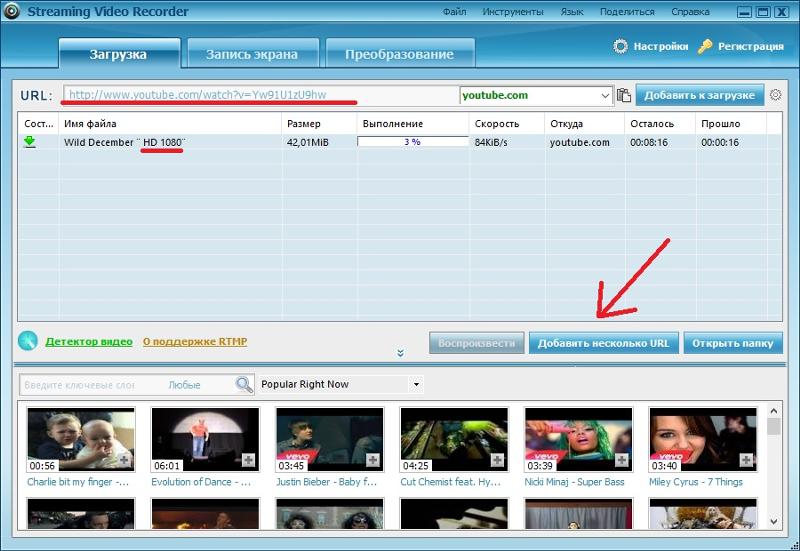
Task: Click the green download status arrow
Action: (30, 142)
